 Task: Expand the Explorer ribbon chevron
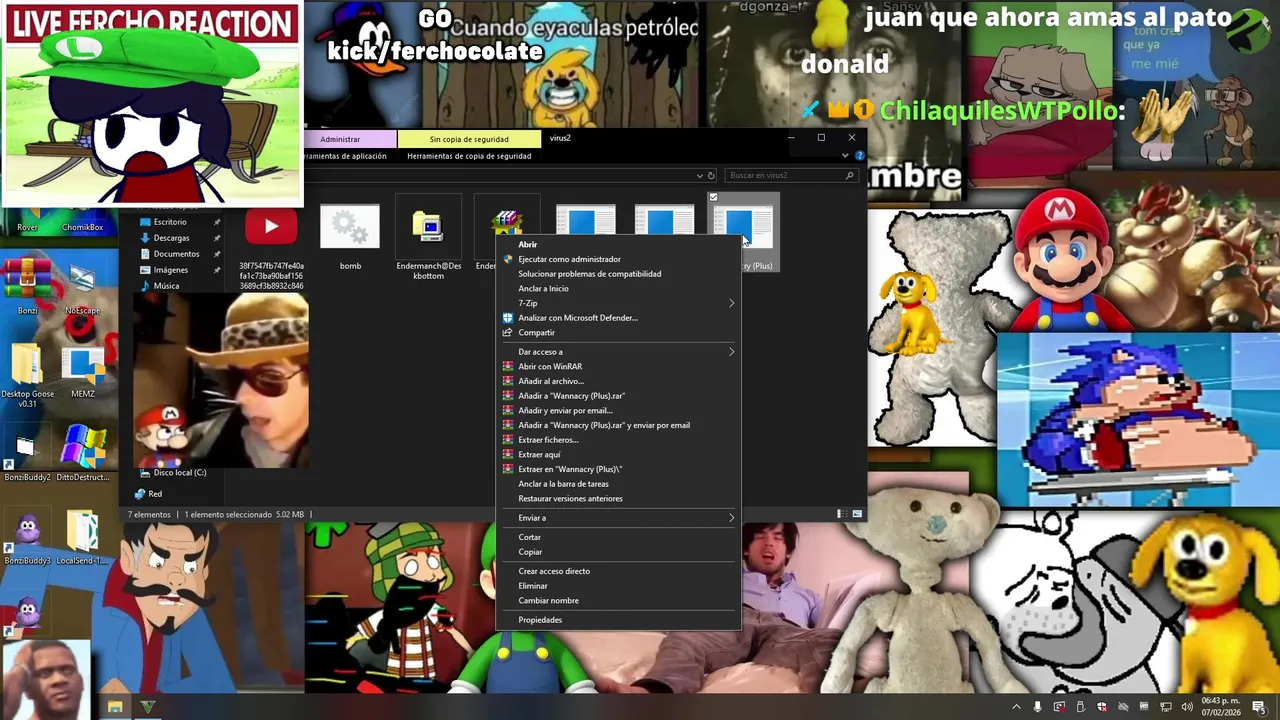845,156
